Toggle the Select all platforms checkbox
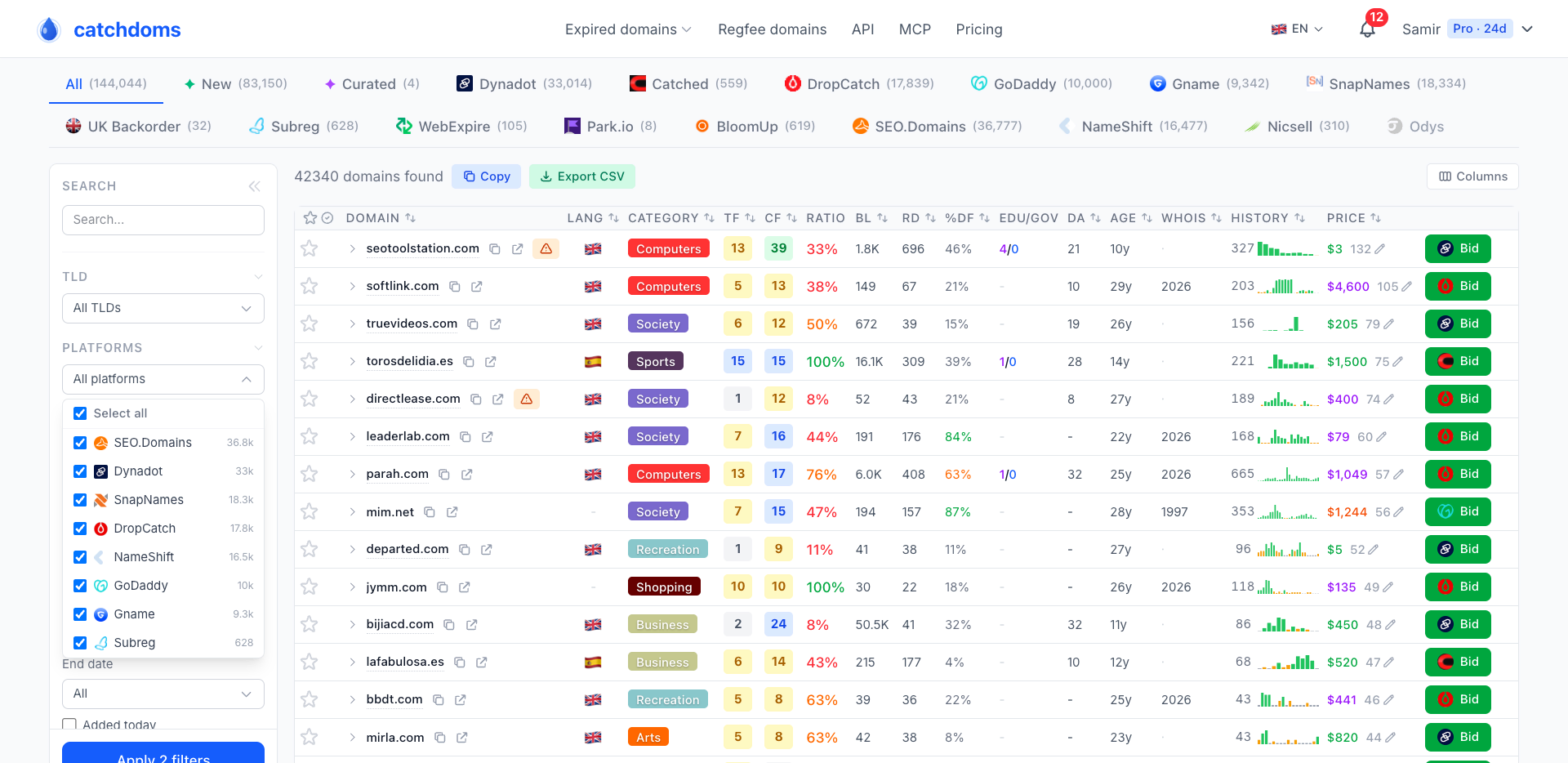The height and width of the screenshot is (763, 1568). point(80,413)
